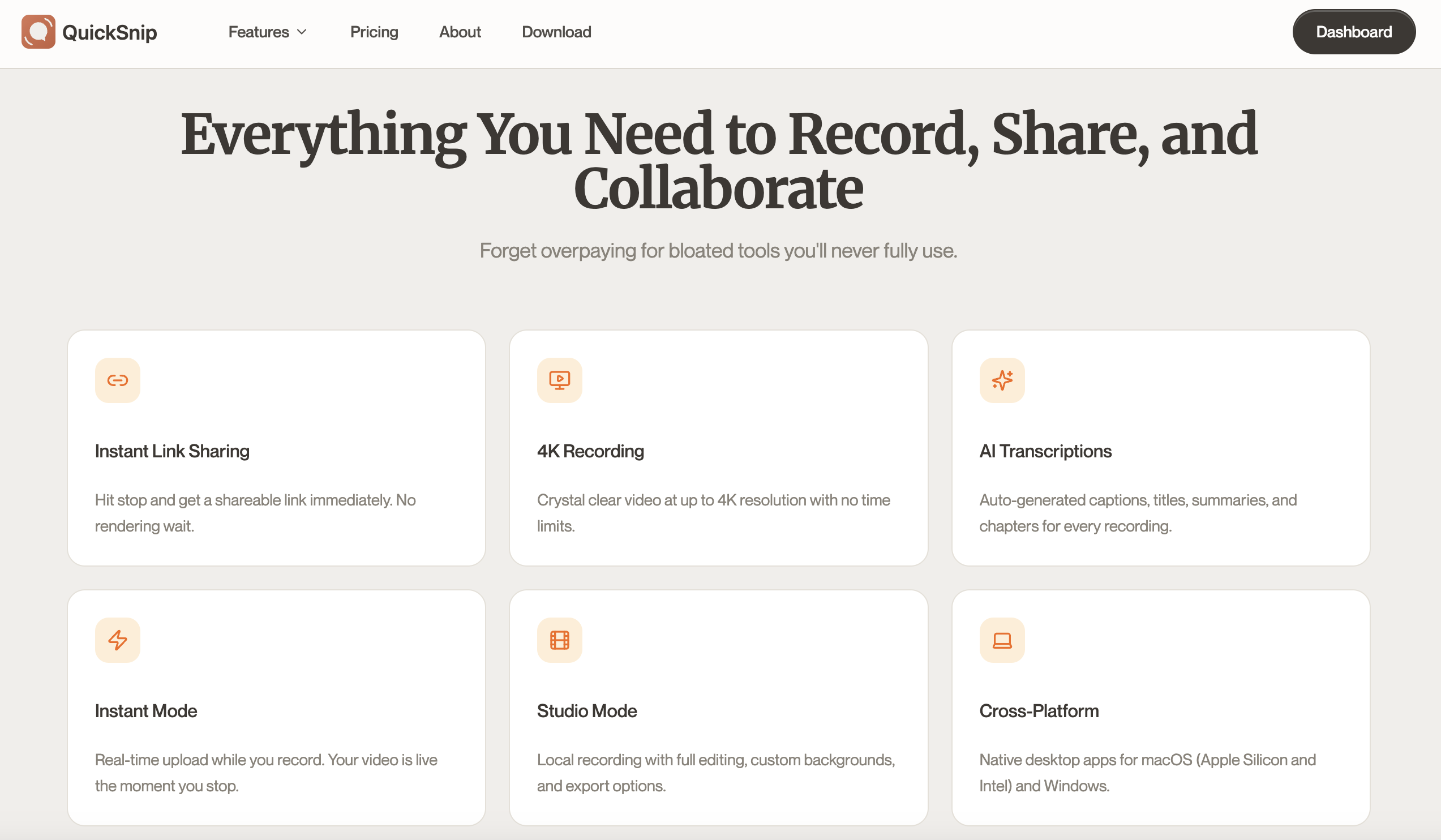The height and width of the screenshot is (840, 1441).
Task: Click the laptop icon for Cross-Platform
Action: point(1002,640)
